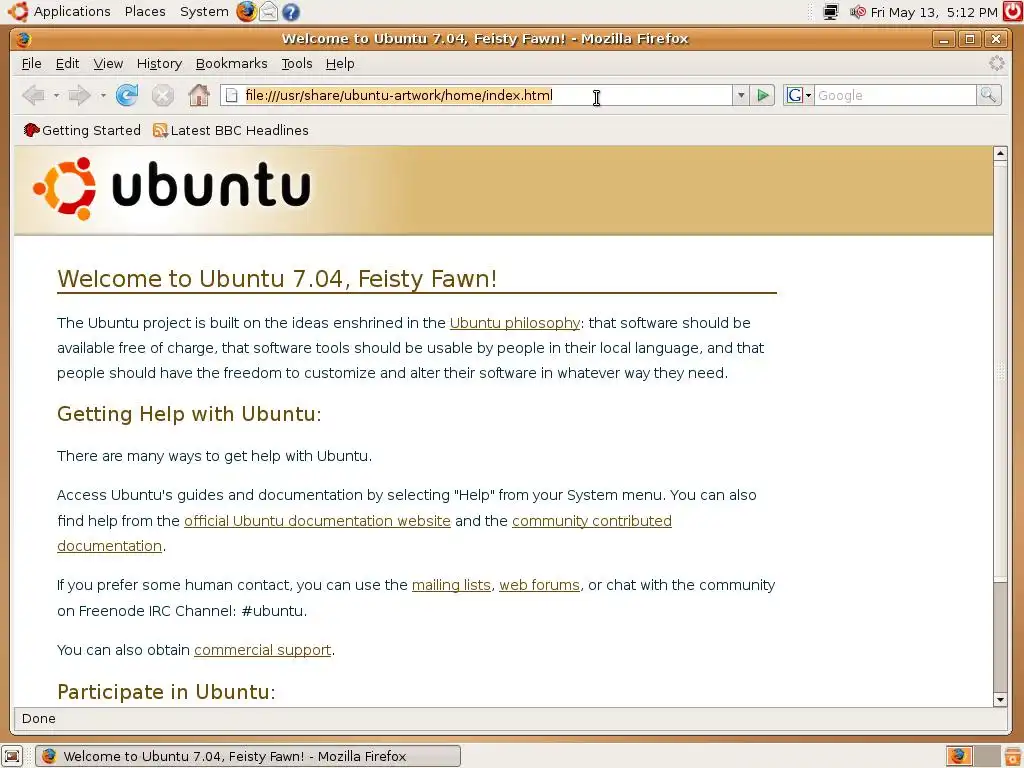Open the Applications menu
This screenshot has height=768, width=1024.
[72, 12]
